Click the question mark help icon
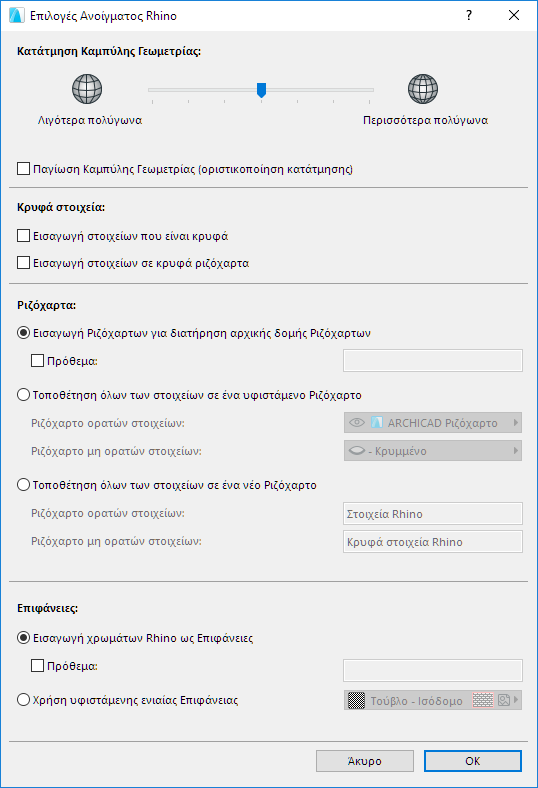538x788 pixels. (469, 16)
